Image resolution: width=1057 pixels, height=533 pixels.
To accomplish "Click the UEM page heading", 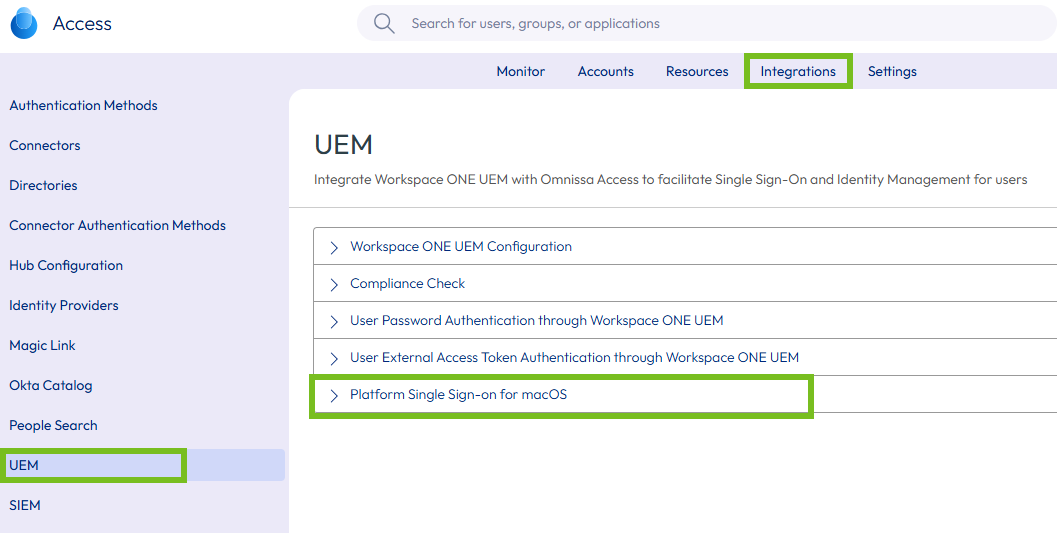I will (x=344, y=145).
